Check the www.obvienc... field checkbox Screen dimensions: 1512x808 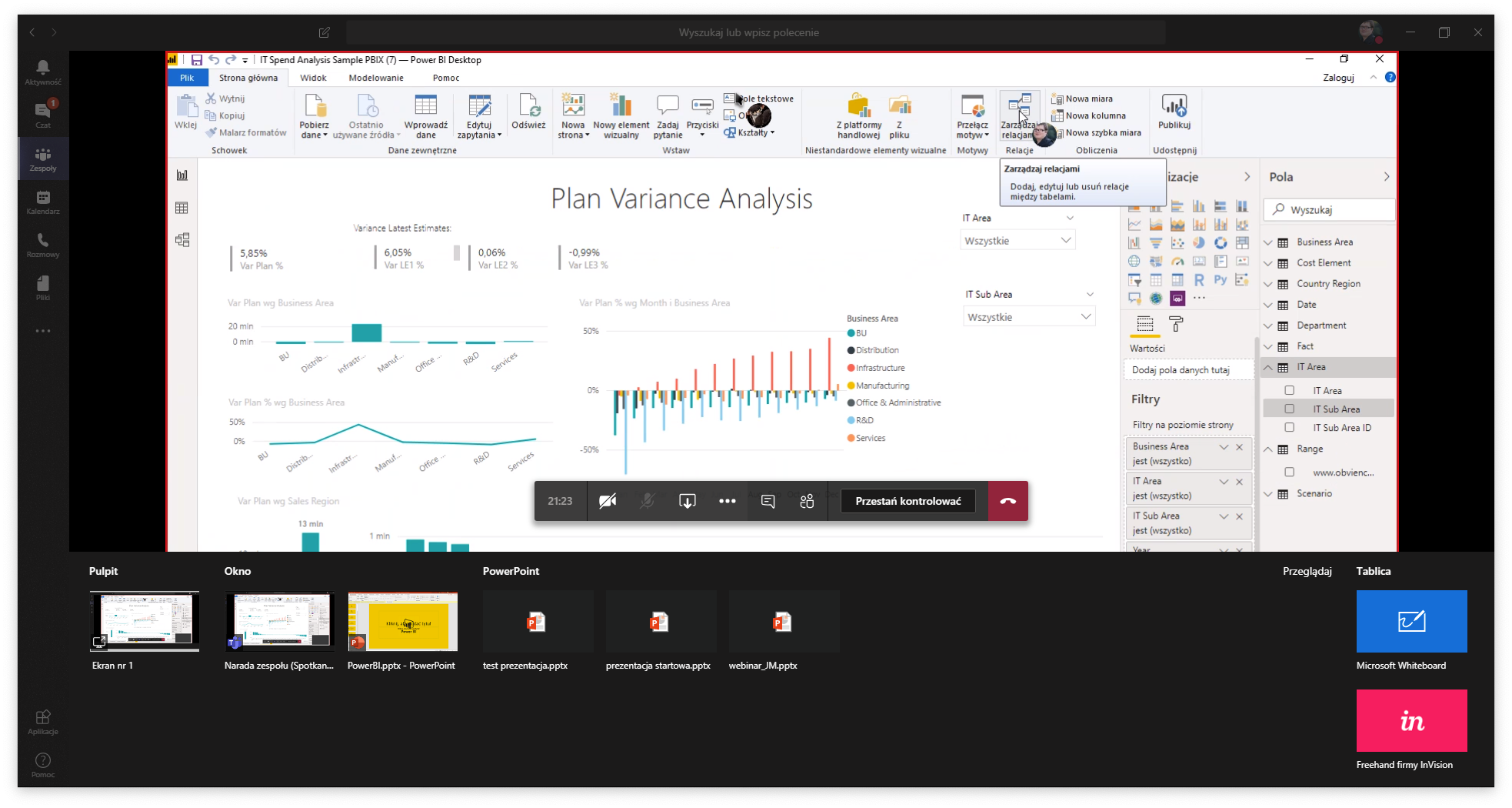click(1290, 472)
